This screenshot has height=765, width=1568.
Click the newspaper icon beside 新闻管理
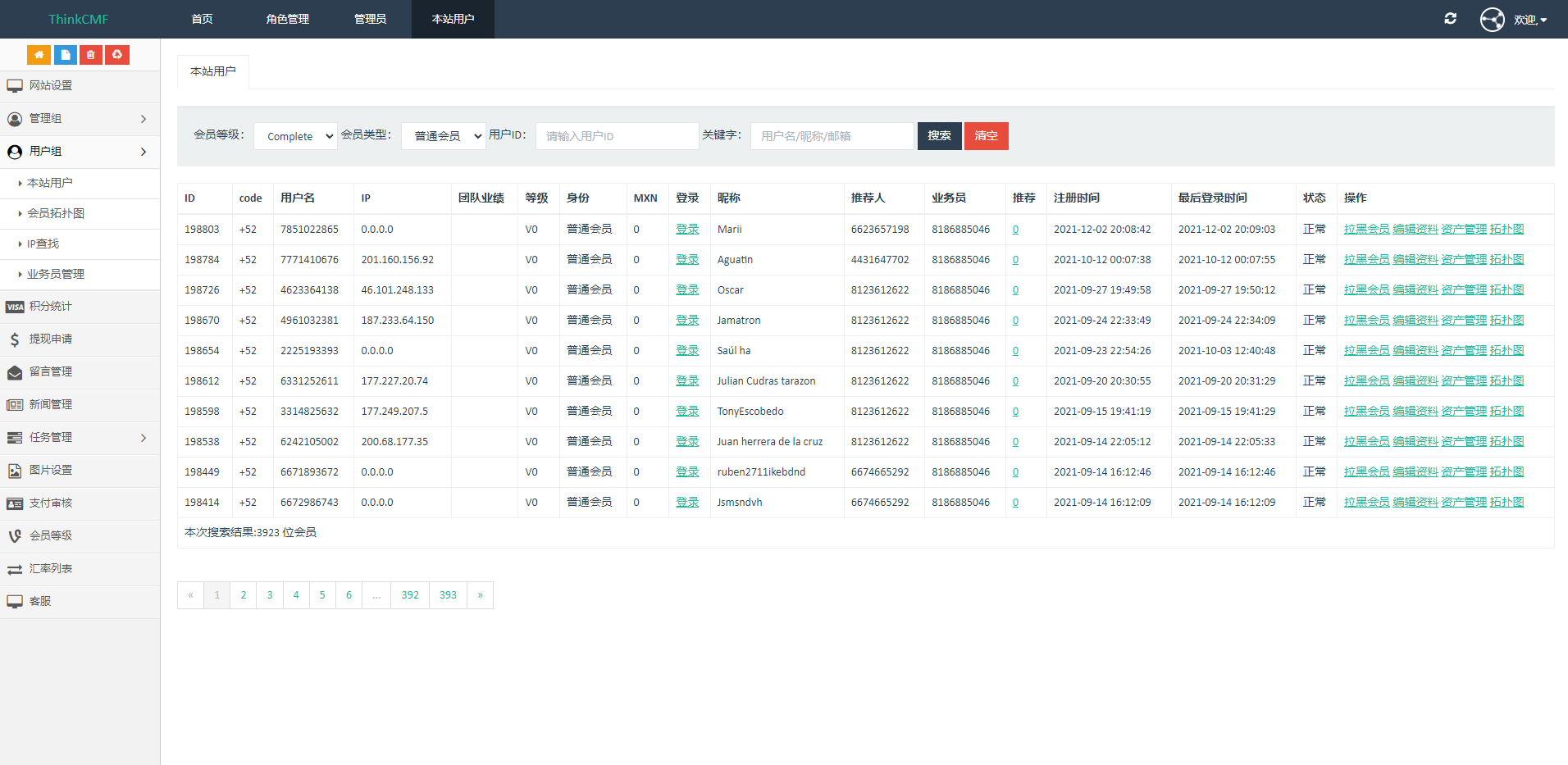tap(15, 405)
